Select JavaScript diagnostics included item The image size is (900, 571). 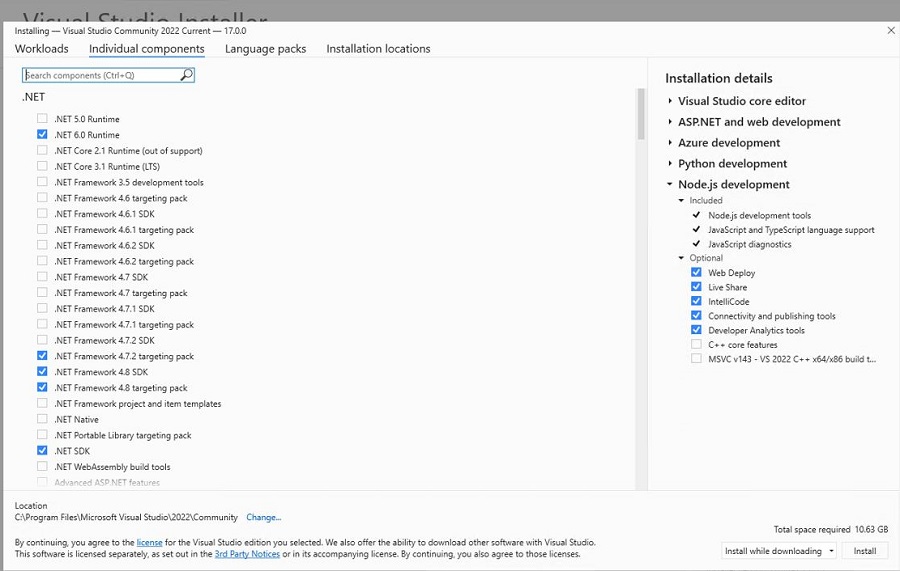750,244
